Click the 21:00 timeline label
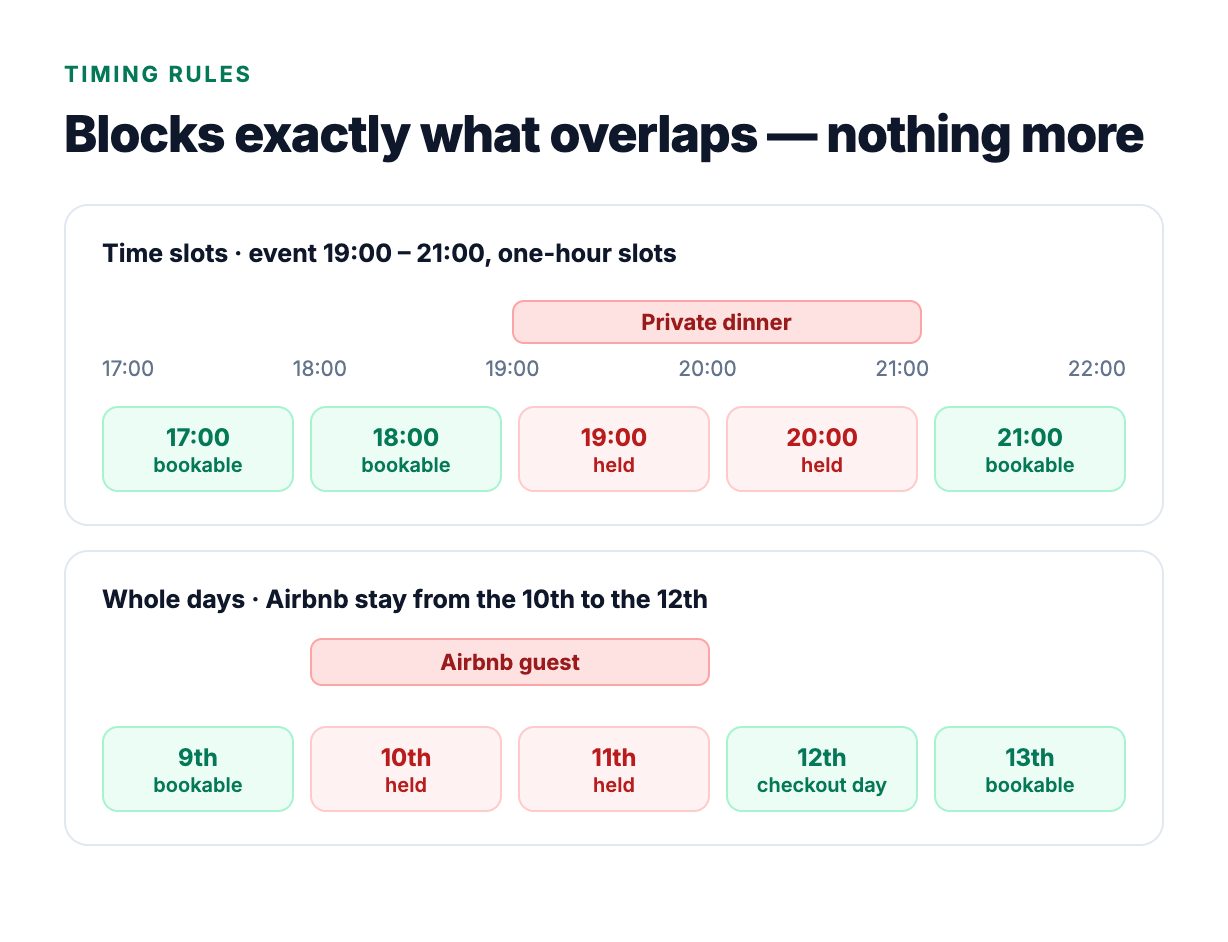The height and width of the screenshot is (942, 1228). [902, 369]
